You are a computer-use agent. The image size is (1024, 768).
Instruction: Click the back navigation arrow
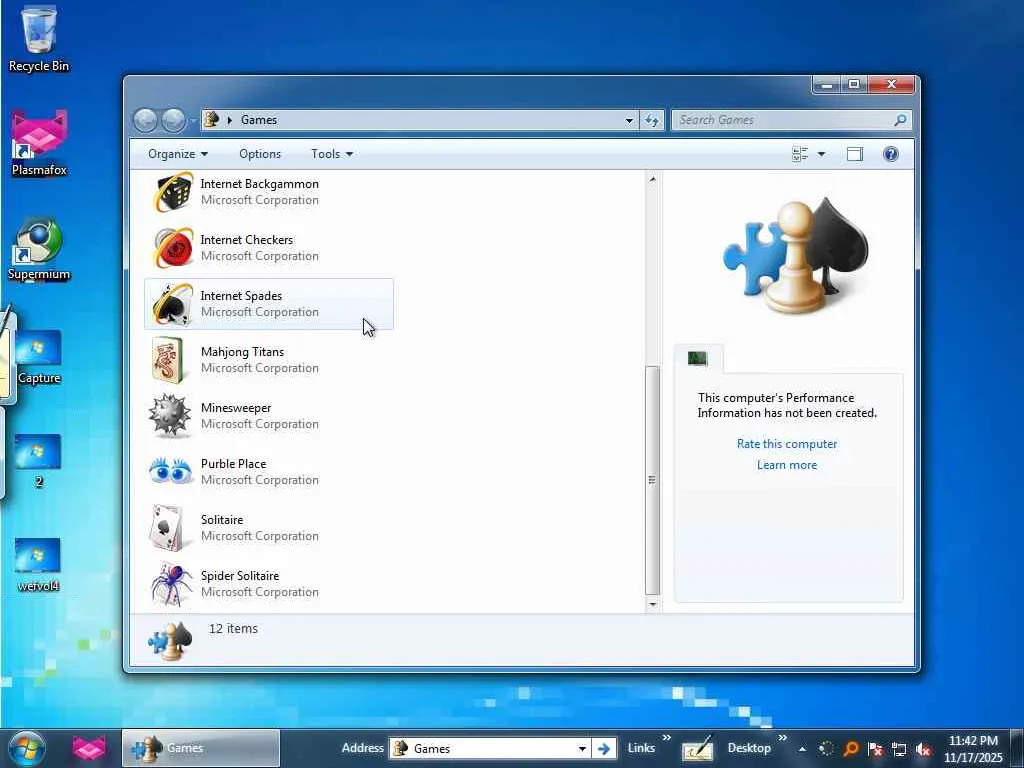click(145, 120)
